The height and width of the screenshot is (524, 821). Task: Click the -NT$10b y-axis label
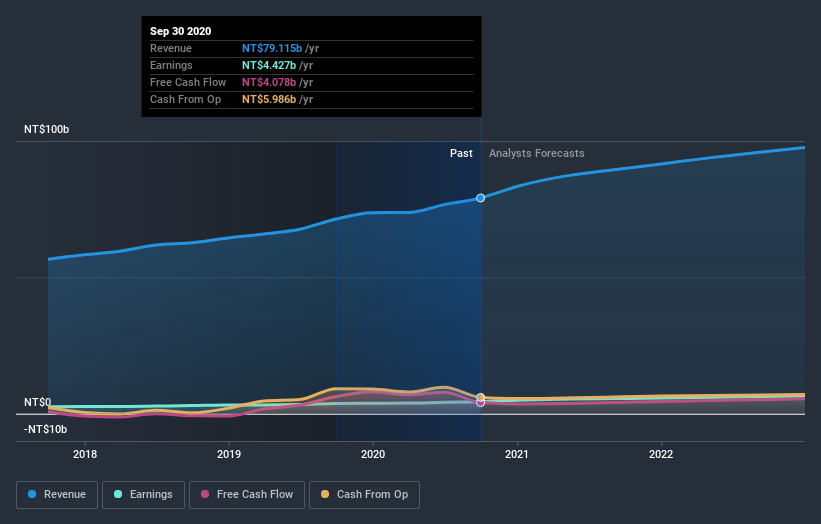pyautogui.click(x=46, y=429)
